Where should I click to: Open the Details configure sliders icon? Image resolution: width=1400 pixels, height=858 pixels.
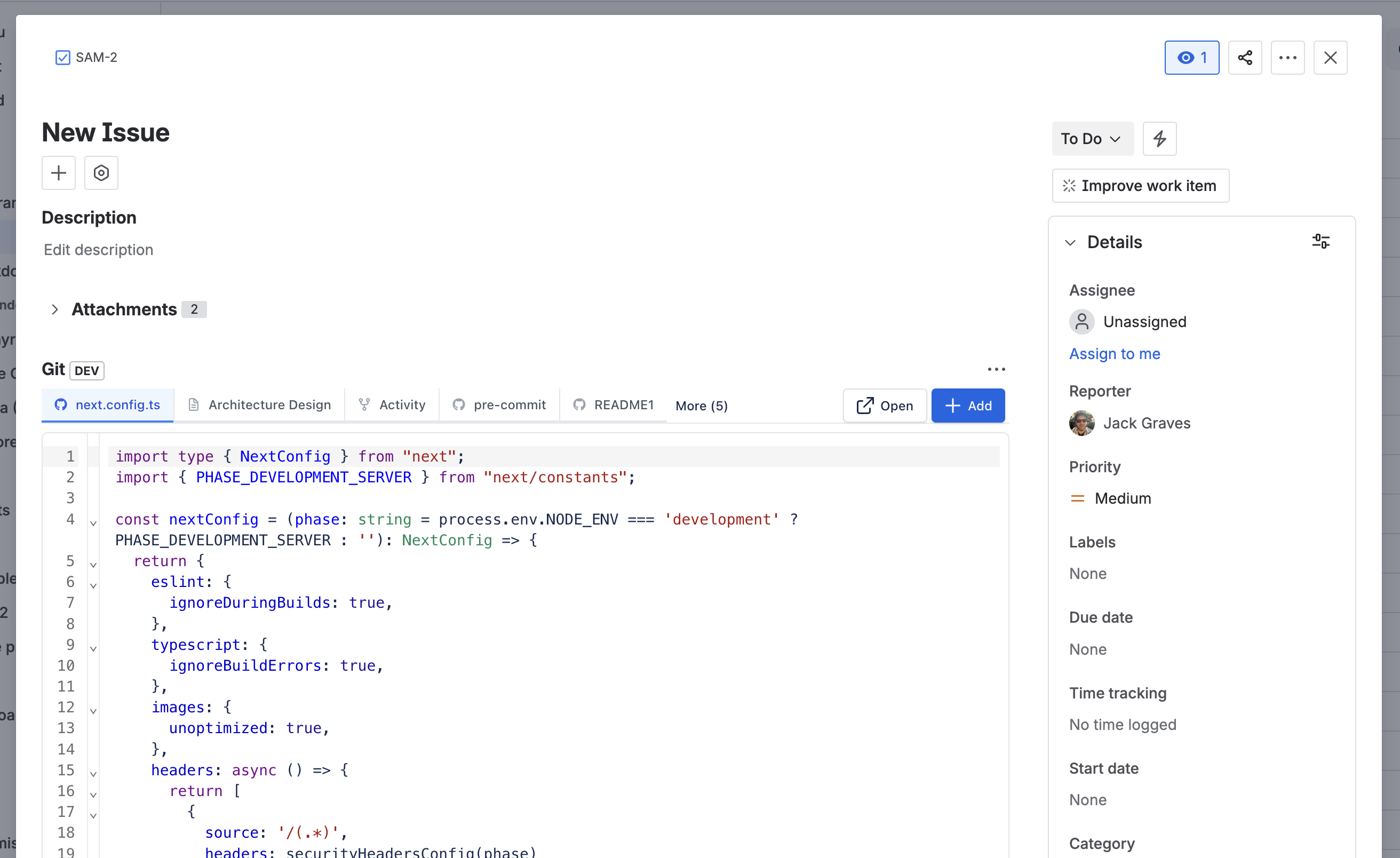coord(1320,242)
